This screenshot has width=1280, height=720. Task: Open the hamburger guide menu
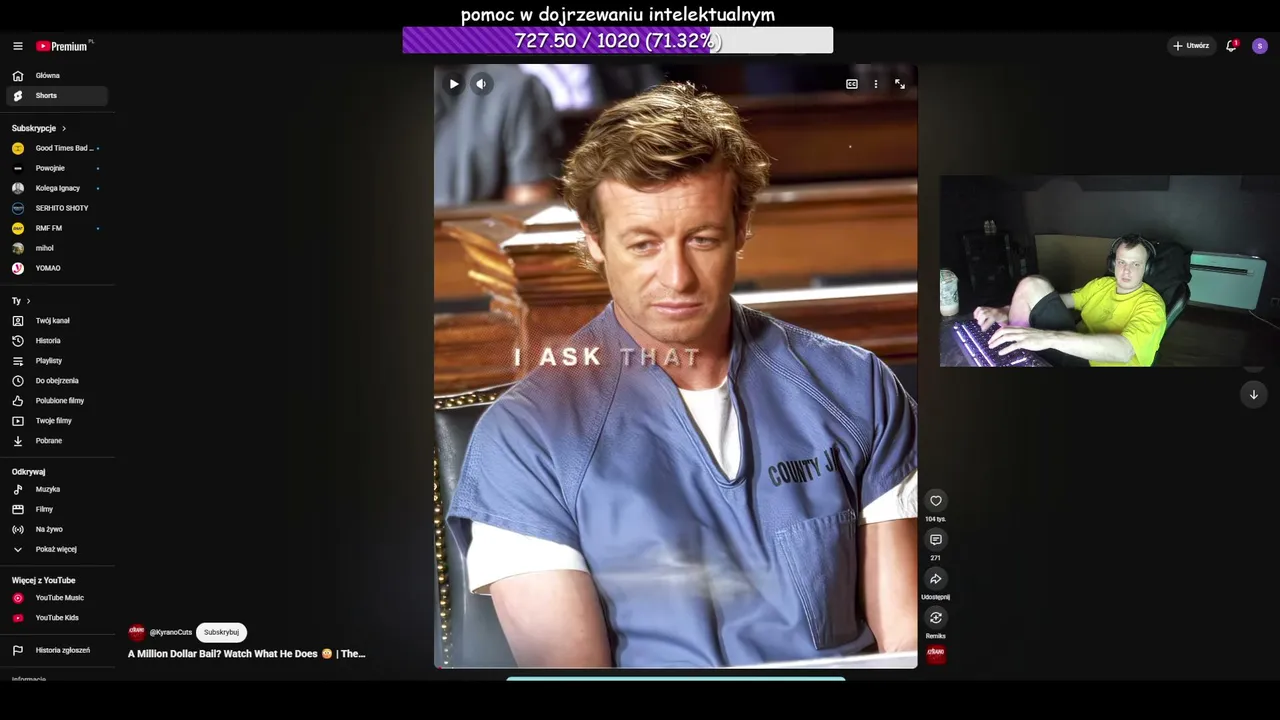point(17,46)
